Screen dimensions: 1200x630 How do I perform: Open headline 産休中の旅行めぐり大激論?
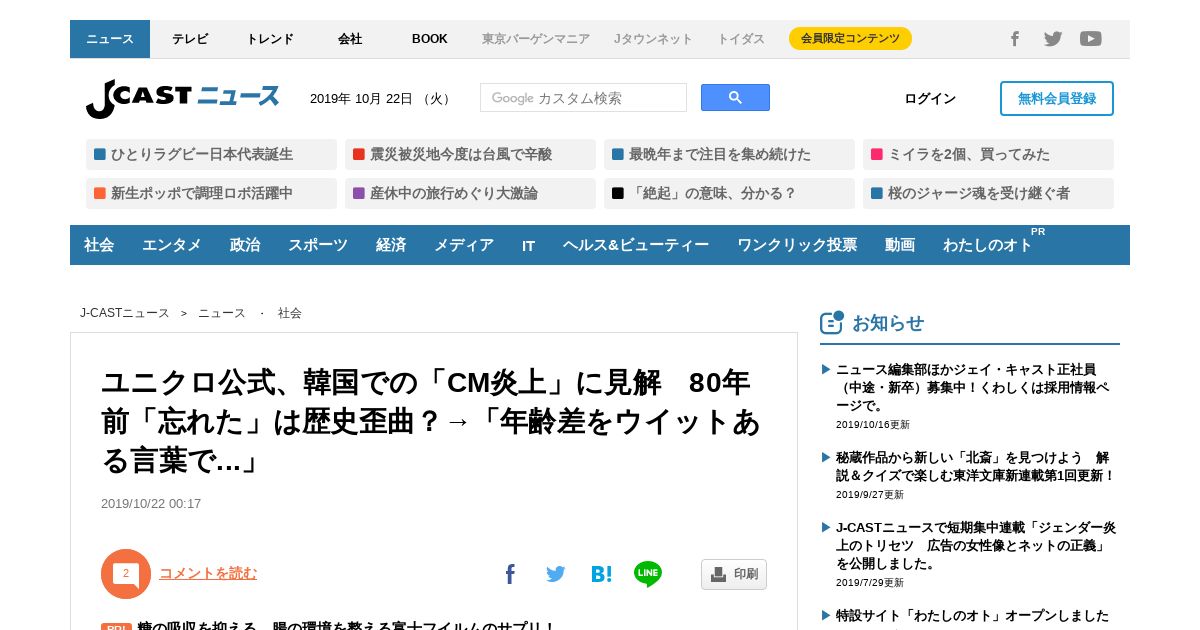(x=470, y=193)
